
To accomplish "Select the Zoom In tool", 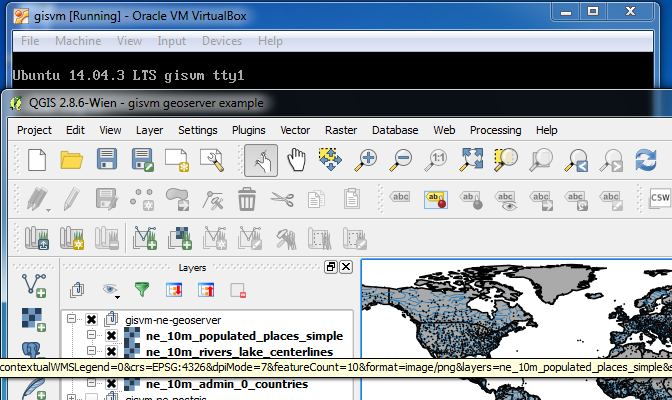I will tap(366, 160).
